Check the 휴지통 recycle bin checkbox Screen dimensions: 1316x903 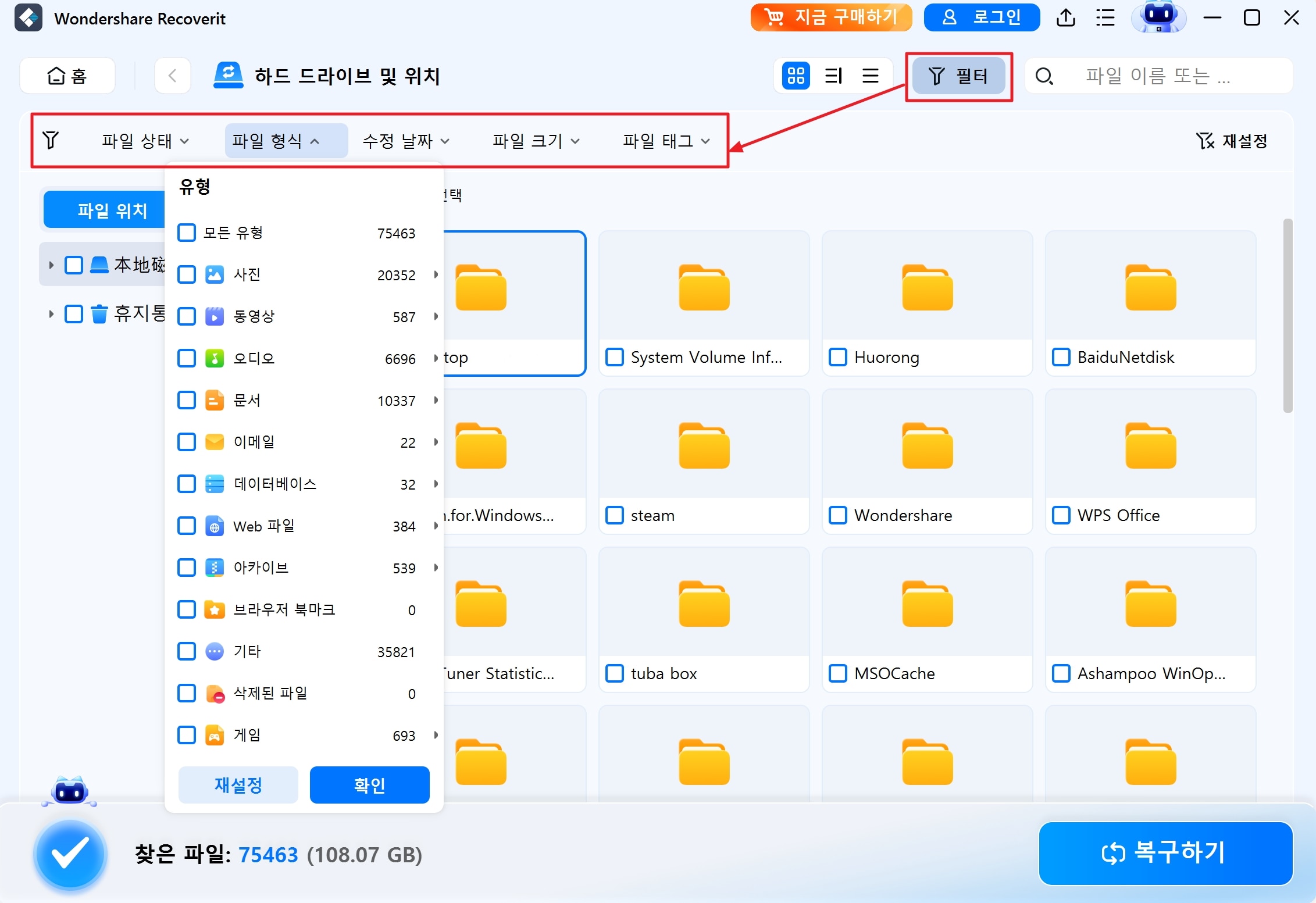coord(74,314)
